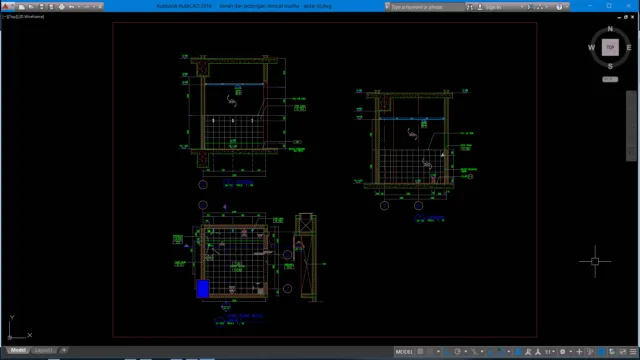This screenshot has width=640, height=360.
Task: Click the Redo arrow icon
Action: (x=87, y=7)
